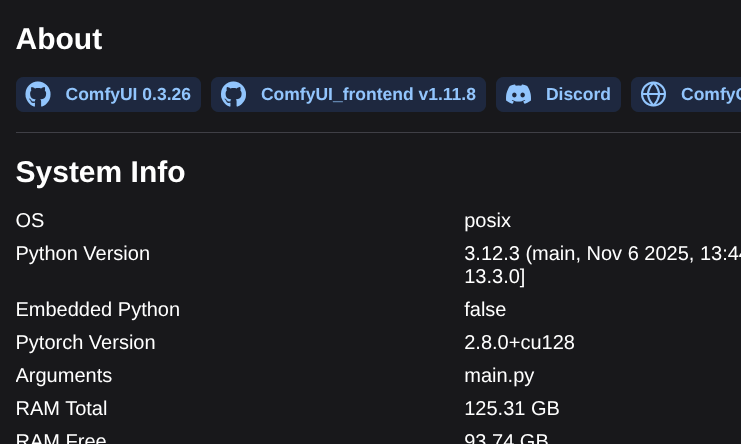
Task: Click the Discord logo icon
Action: 518,94
